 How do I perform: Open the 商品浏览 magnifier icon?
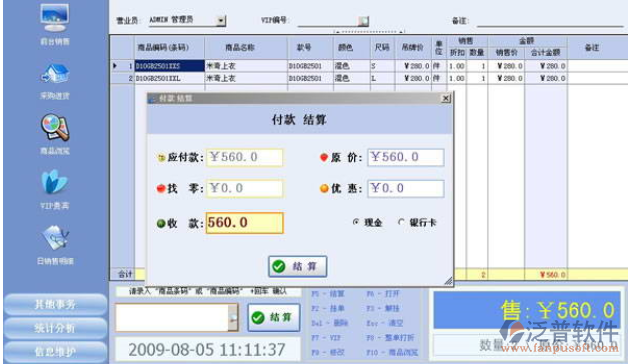[x=55, y=128]
